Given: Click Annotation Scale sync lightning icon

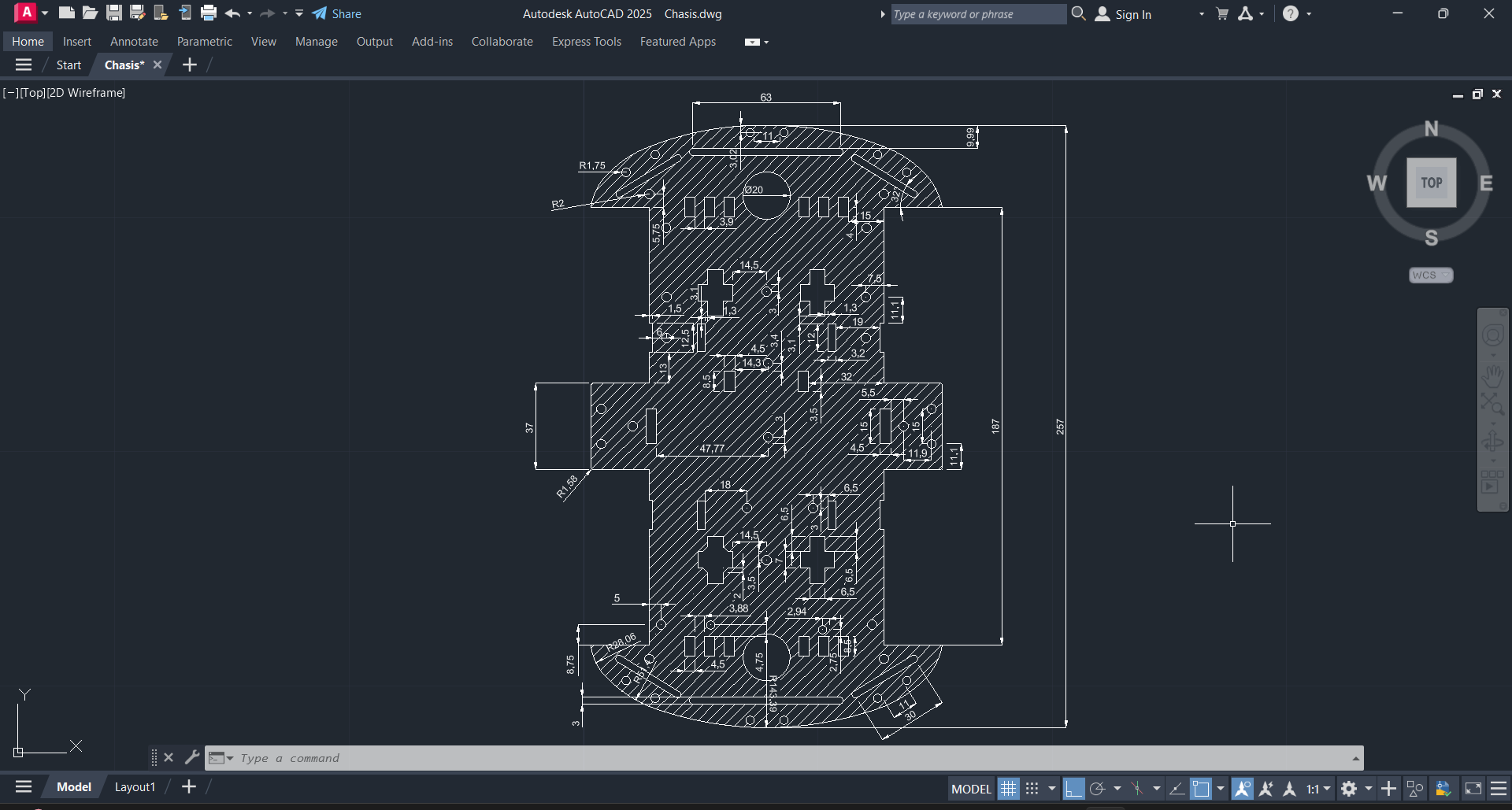Looking at the screenshot, I should point(1266,788).
